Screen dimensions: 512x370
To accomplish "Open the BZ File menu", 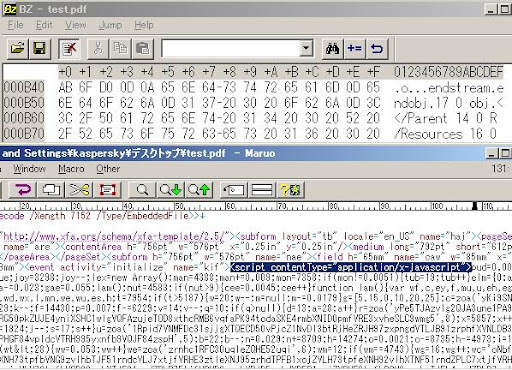I will click(15, 25).
